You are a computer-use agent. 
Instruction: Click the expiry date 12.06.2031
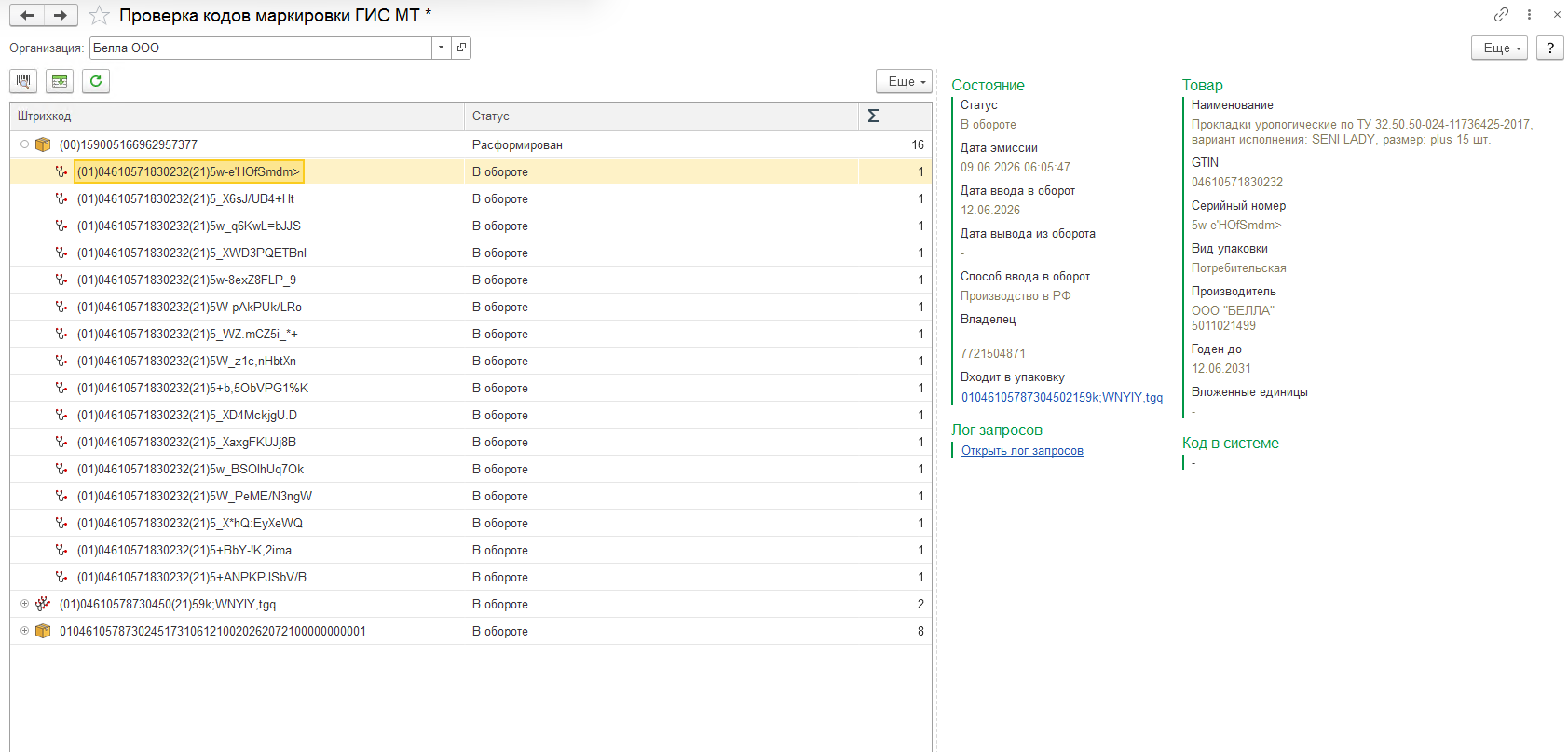(x=1221, y=368)
